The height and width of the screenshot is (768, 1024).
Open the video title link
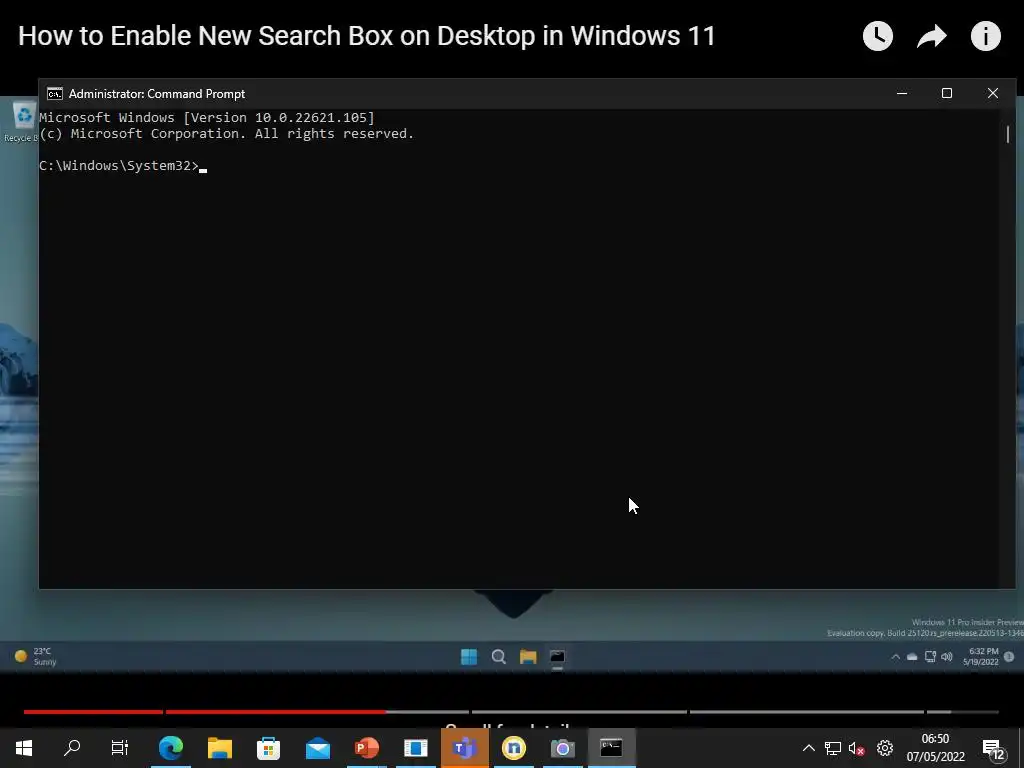pyautogui.click(x=366, y=36)
